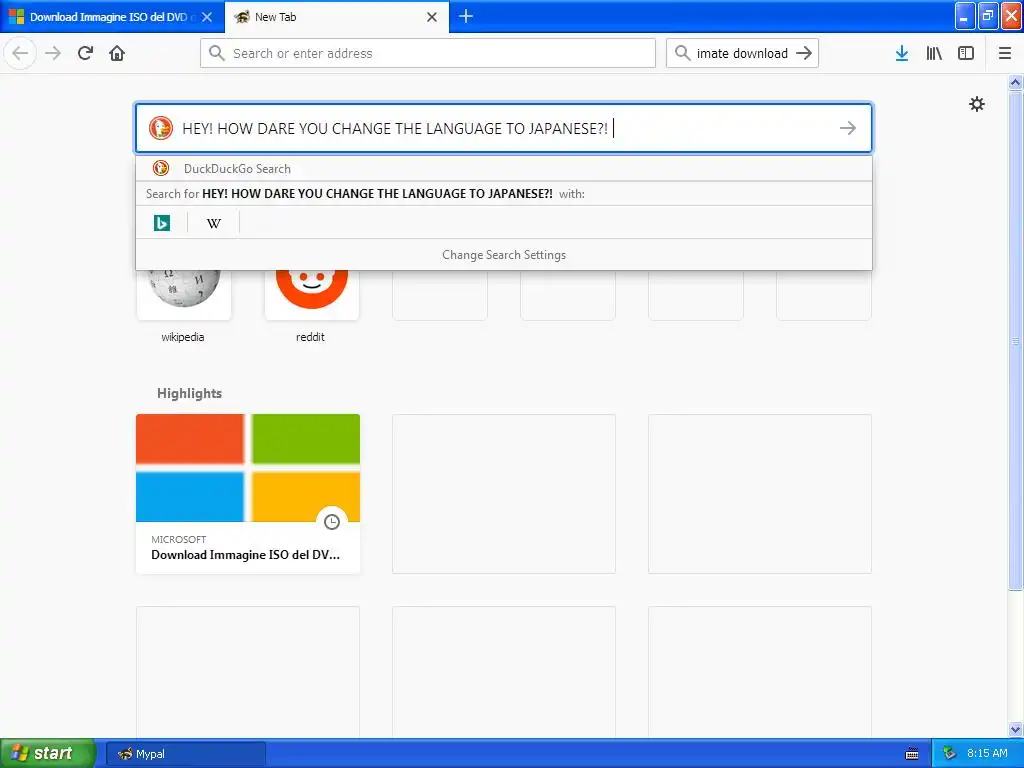Image resolution: width=1024 pixels, height=768 pixels.
Task: Focus the 'Search or enter address' bar
Action: pos(428,53)
